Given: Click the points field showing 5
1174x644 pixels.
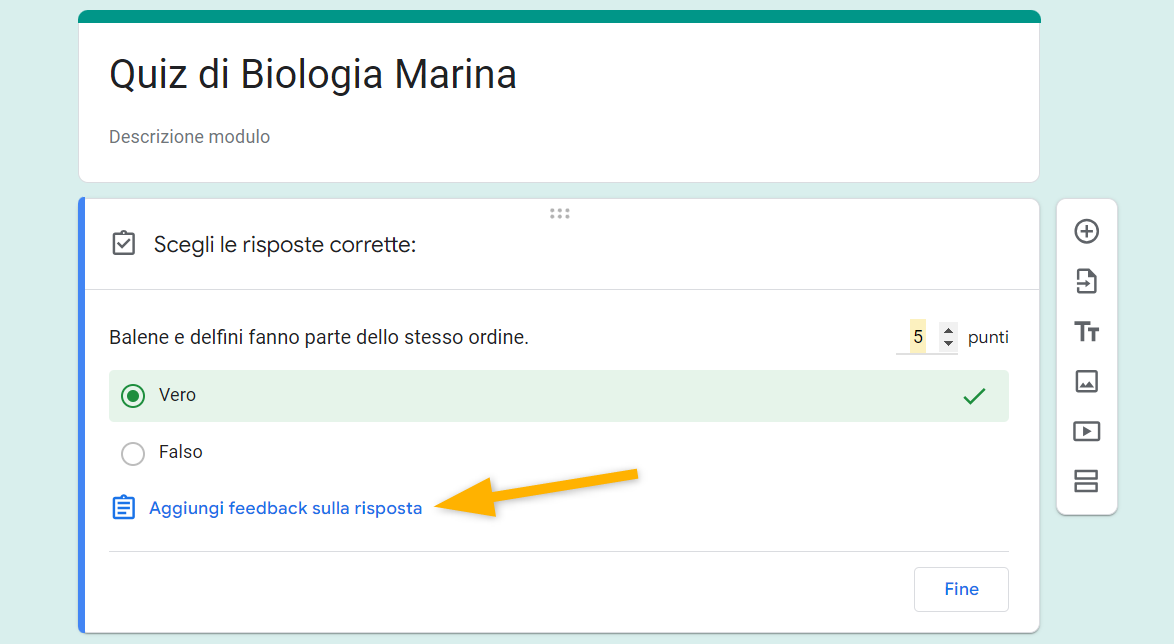Looking at the screenshot, I should [918, 337].
